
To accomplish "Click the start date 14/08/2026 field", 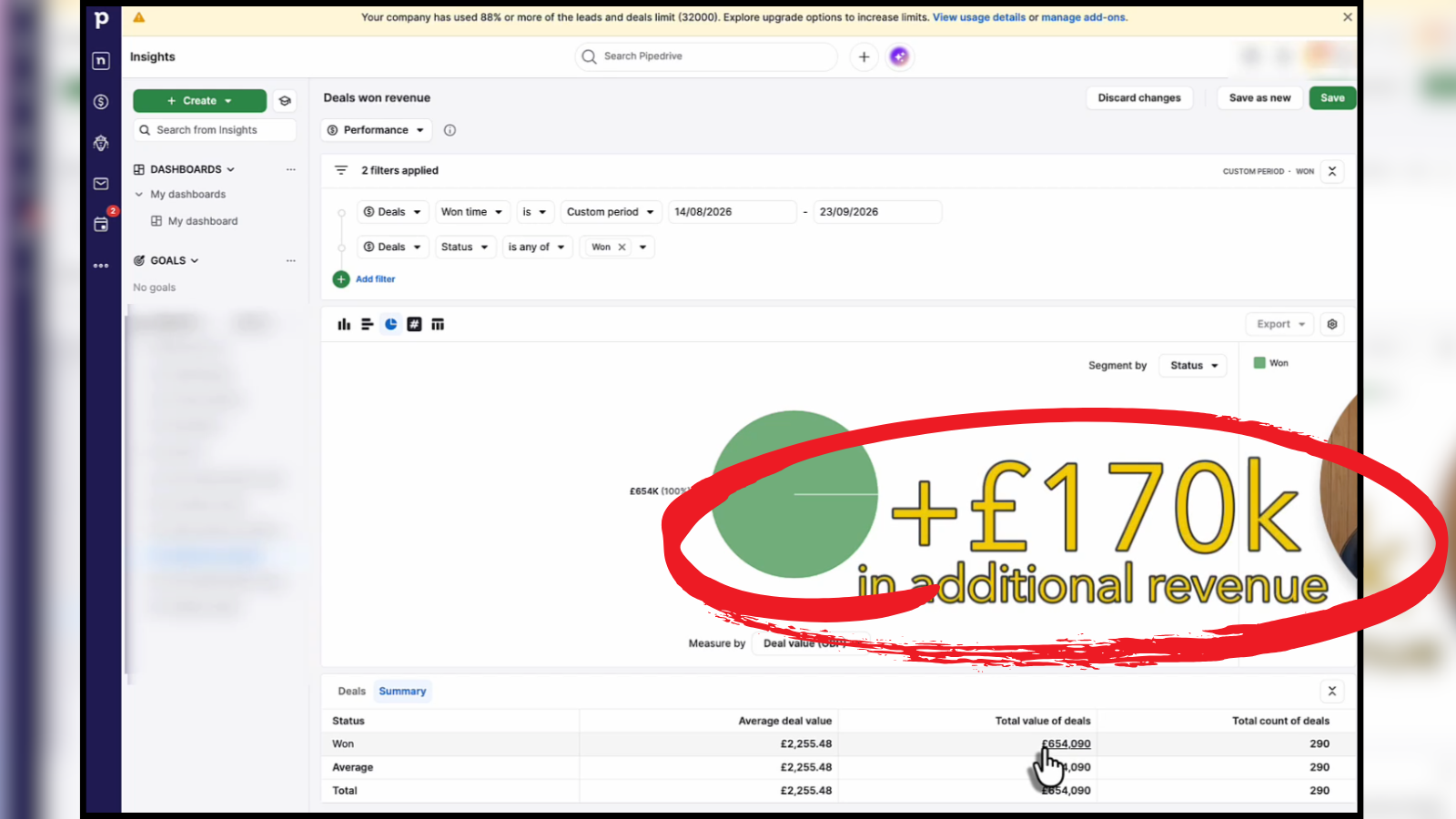I will coord(732,212).
